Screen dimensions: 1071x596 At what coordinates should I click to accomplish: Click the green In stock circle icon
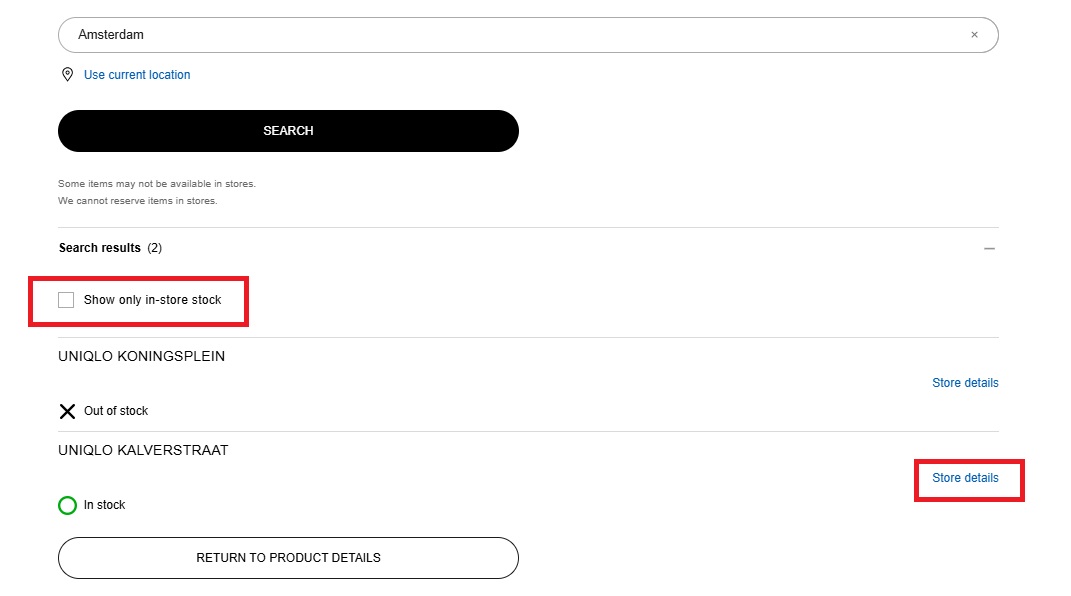tap(68, 506)
